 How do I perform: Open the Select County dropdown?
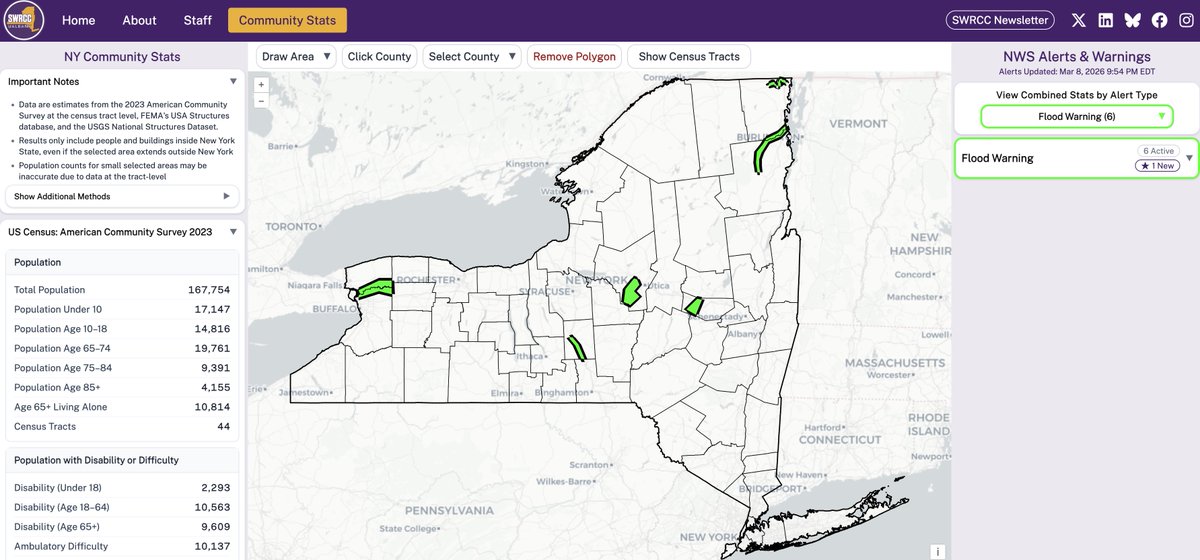coord(472,57)
